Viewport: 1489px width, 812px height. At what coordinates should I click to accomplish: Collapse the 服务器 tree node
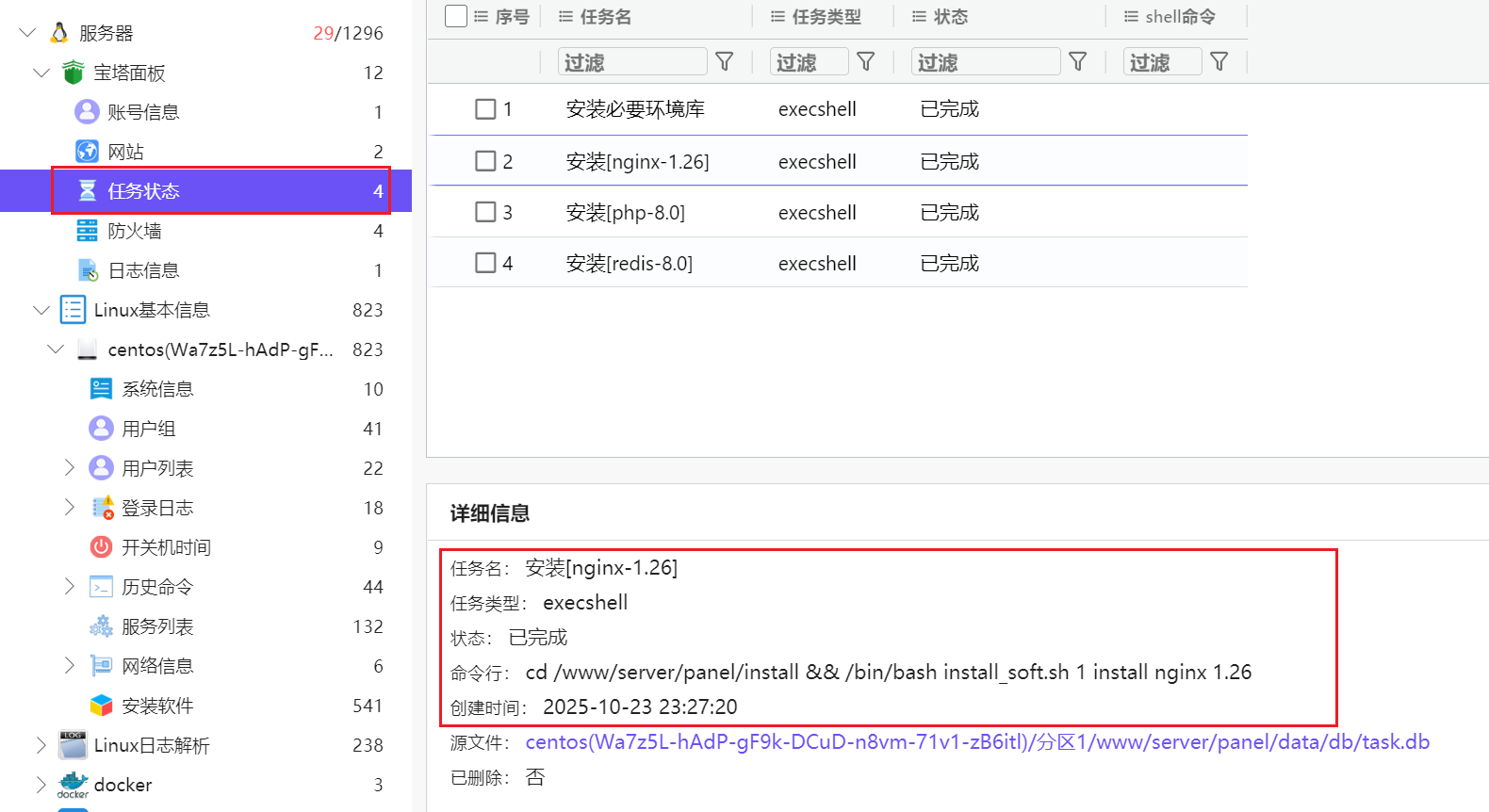[x=28, y=33]
